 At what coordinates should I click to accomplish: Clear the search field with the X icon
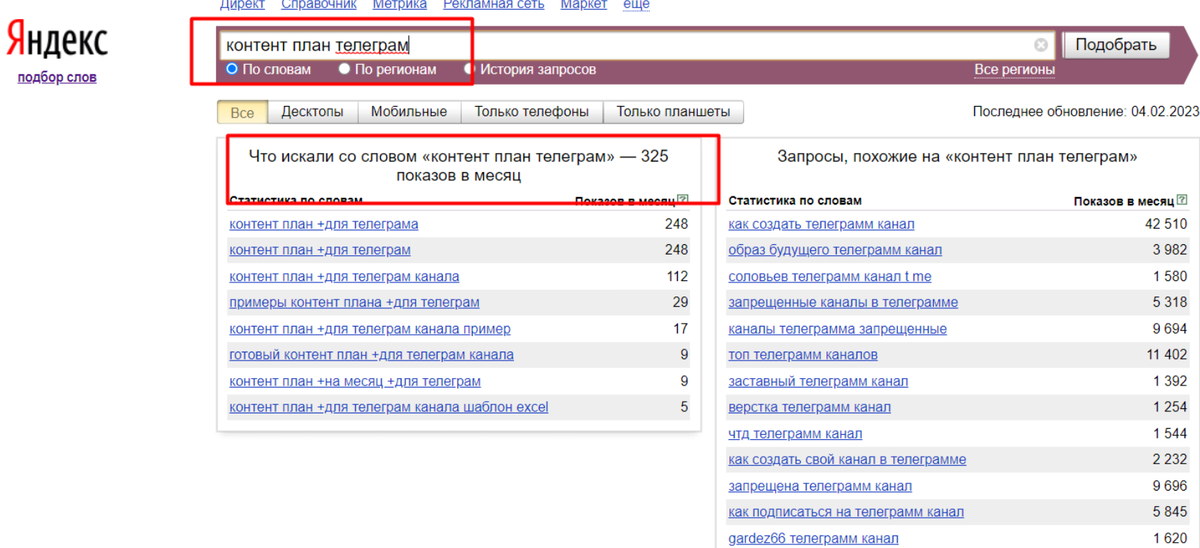pos(1041,45)
